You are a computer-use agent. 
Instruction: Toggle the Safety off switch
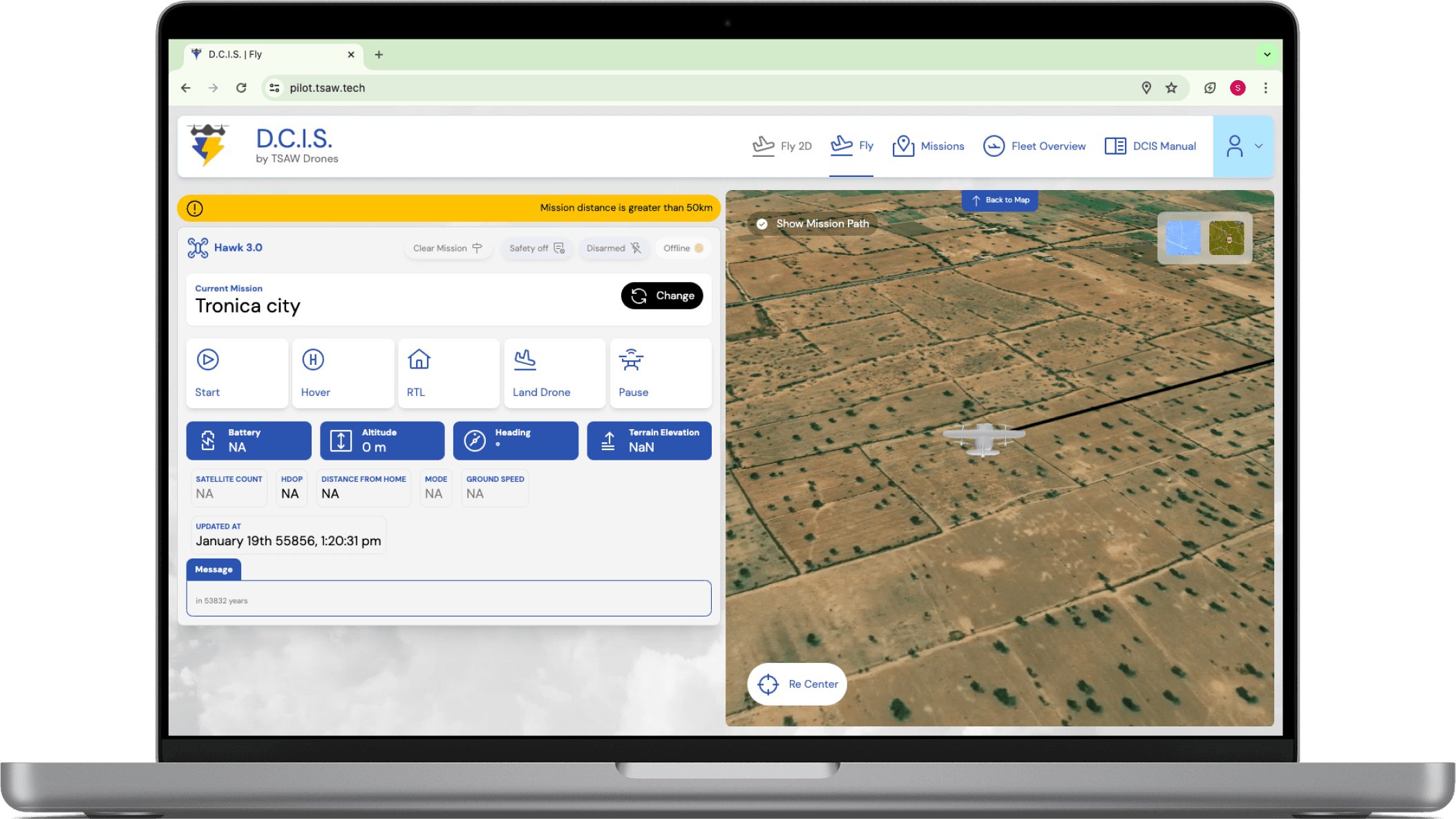(x=536, y=248)
